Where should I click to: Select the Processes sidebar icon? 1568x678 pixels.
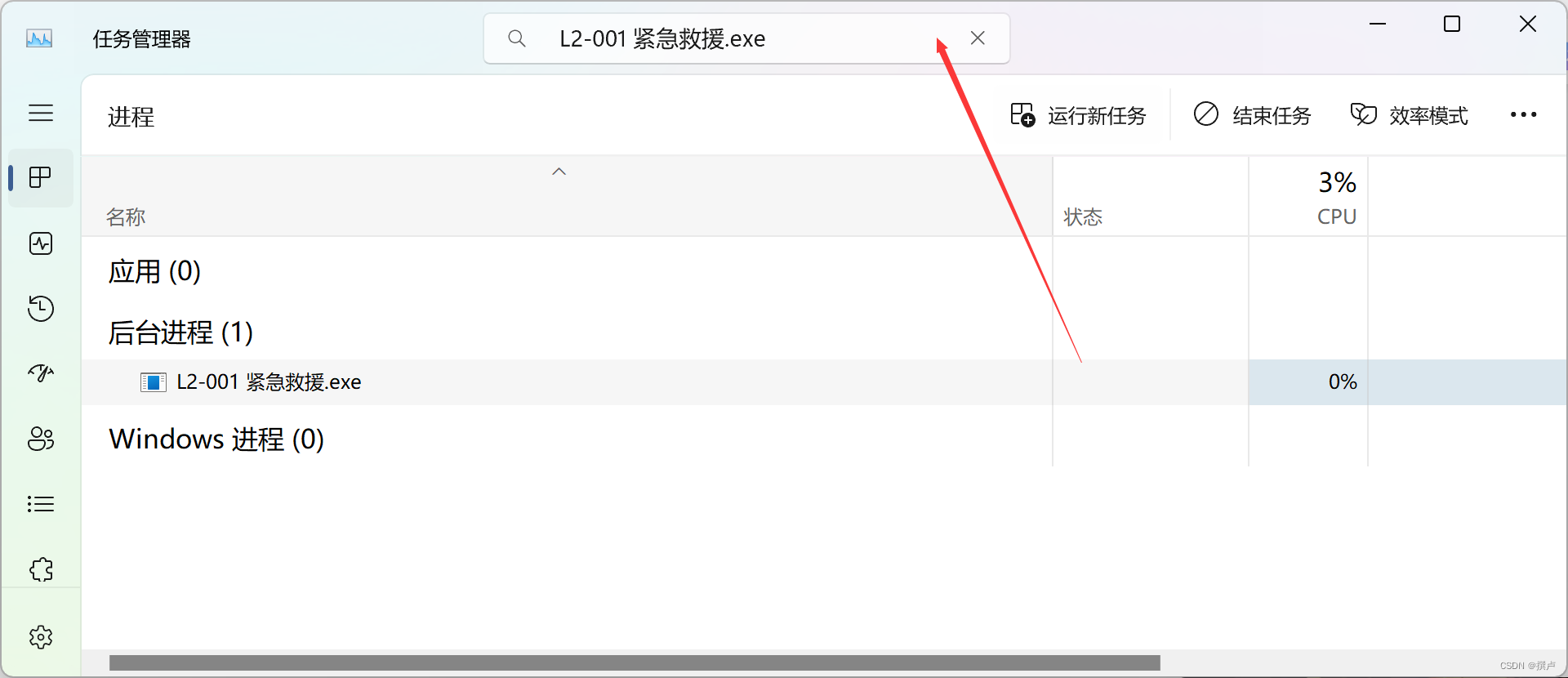[x=40, y=177]
